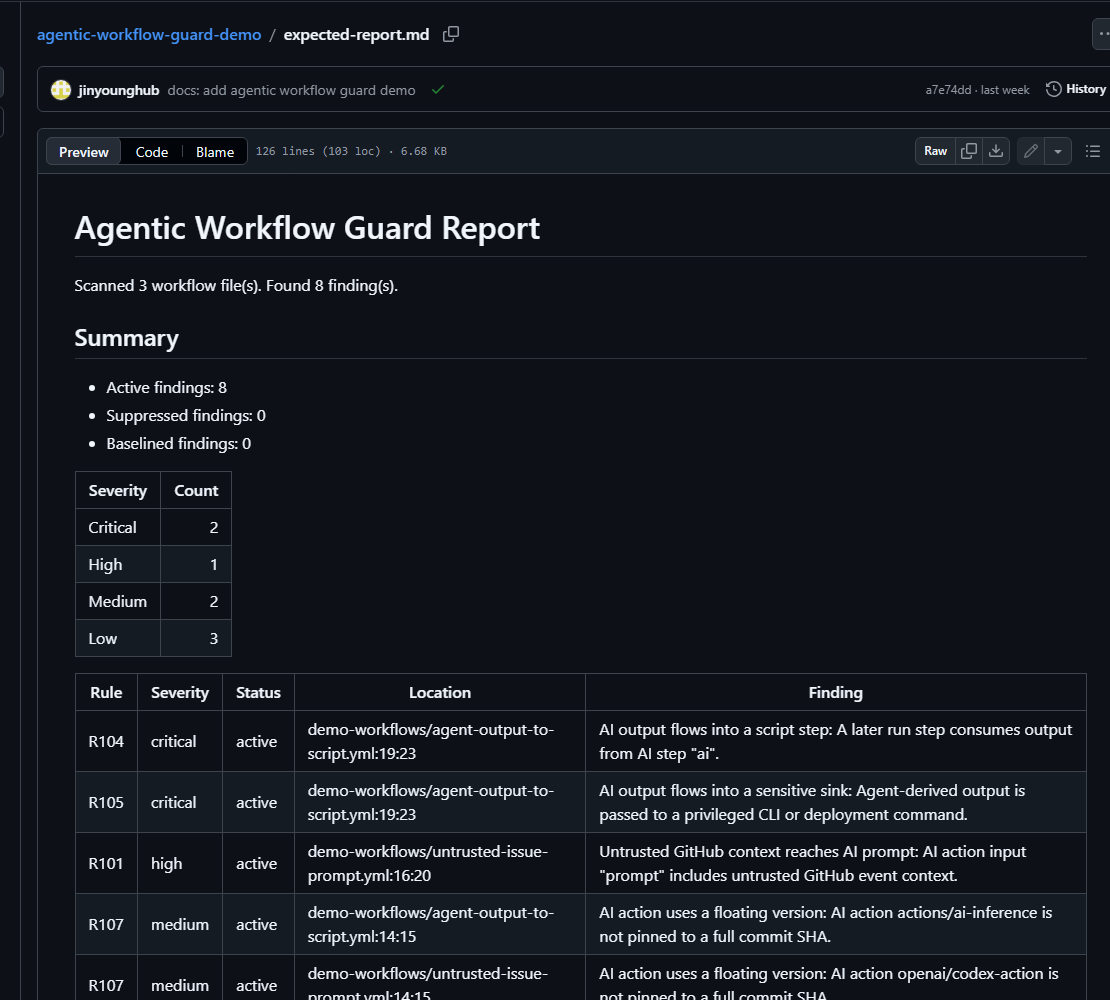Click untrusted-issue-prompt.yml:16:20 location cell

(x=440, y=863)
